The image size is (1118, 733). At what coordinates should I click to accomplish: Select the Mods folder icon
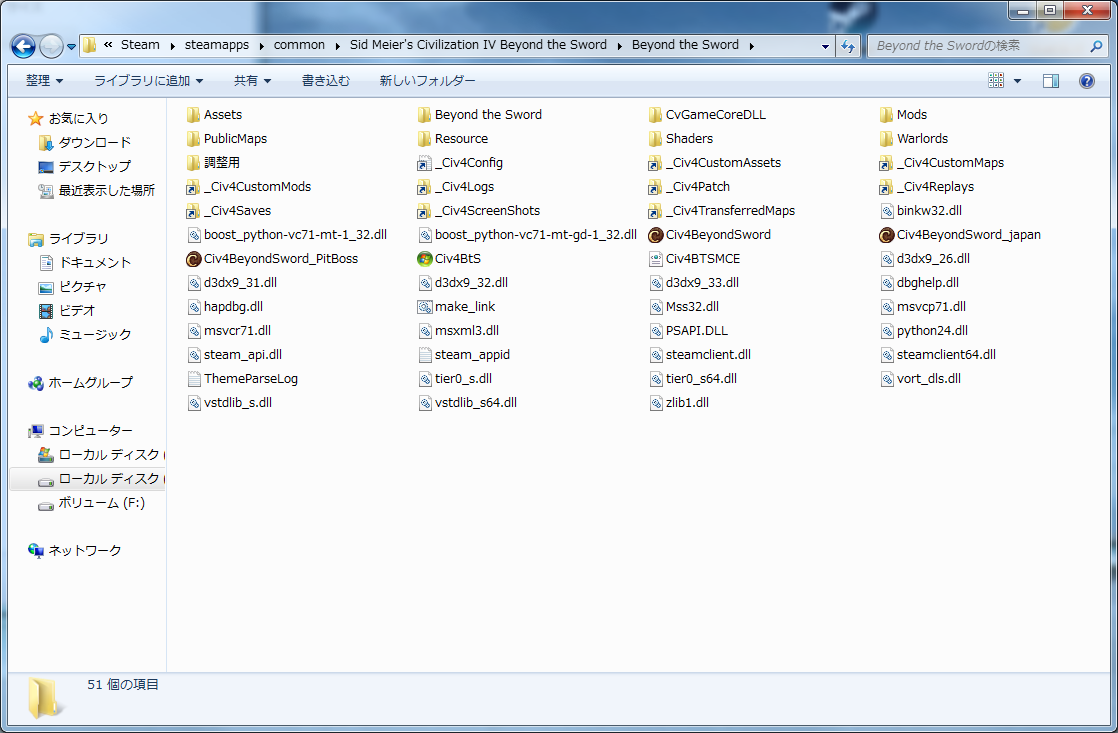[886, 115]
